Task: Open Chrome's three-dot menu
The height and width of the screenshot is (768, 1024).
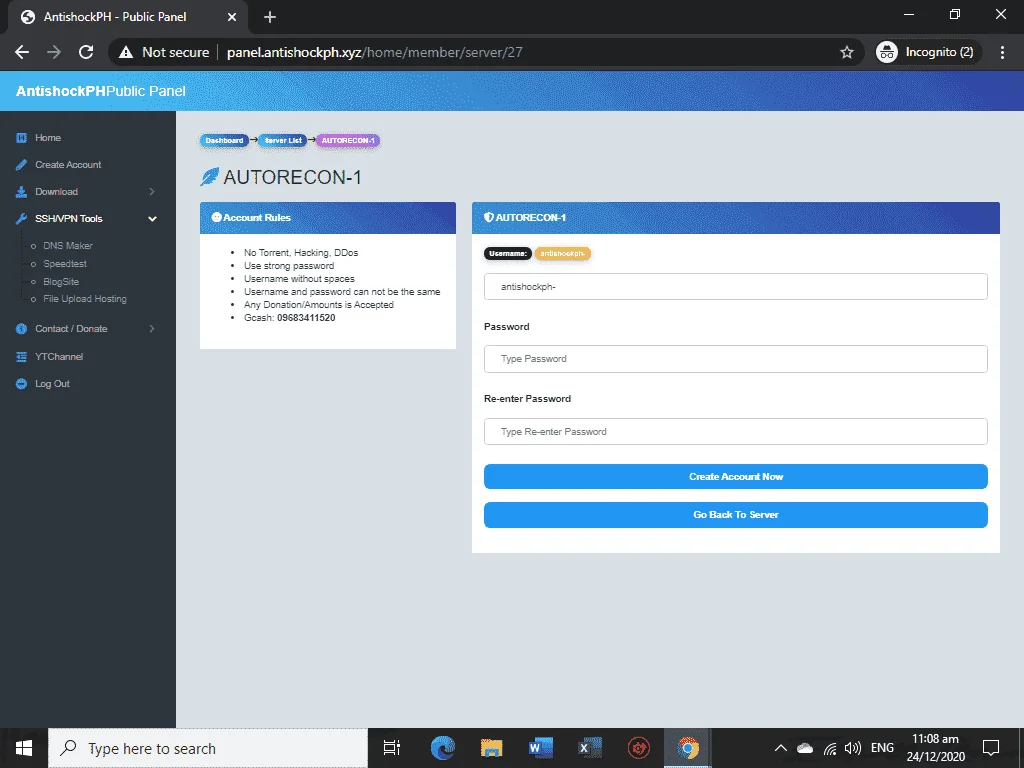Action: click(x=1002, y=52)
